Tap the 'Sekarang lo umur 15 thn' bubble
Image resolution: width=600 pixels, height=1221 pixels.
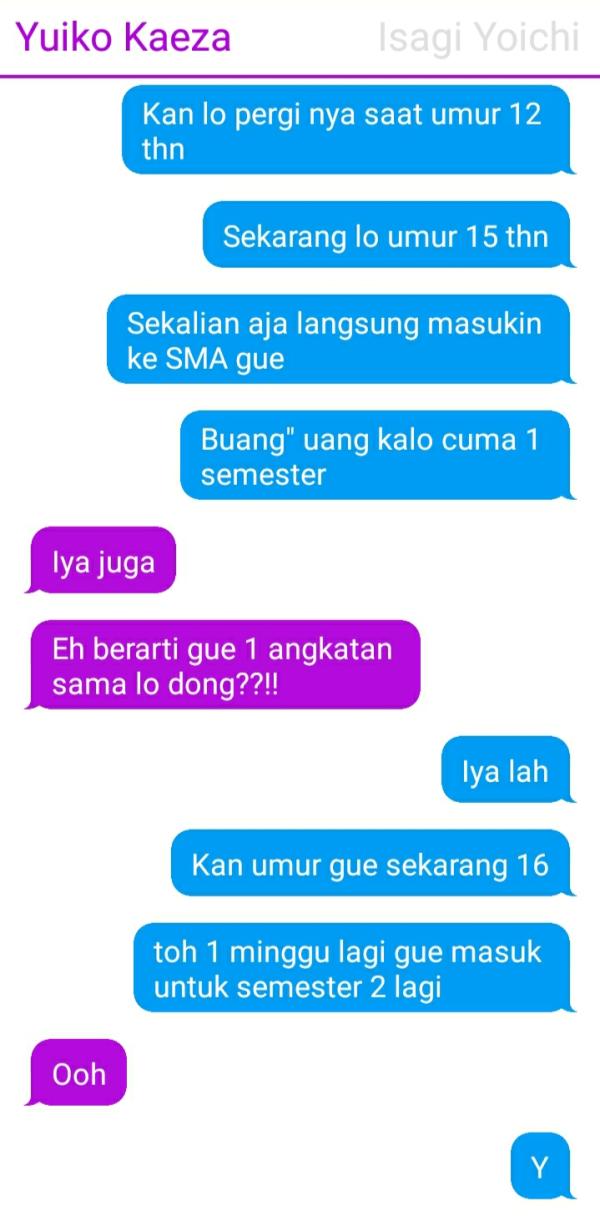386,236
